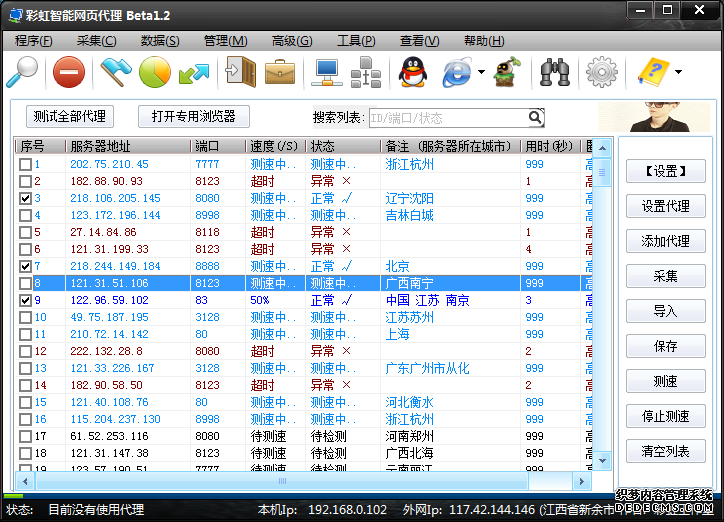Click the green pie chart toolbar icon
Image resolution: width=724 pixels, height=522 pixels.
coord(155,72)
